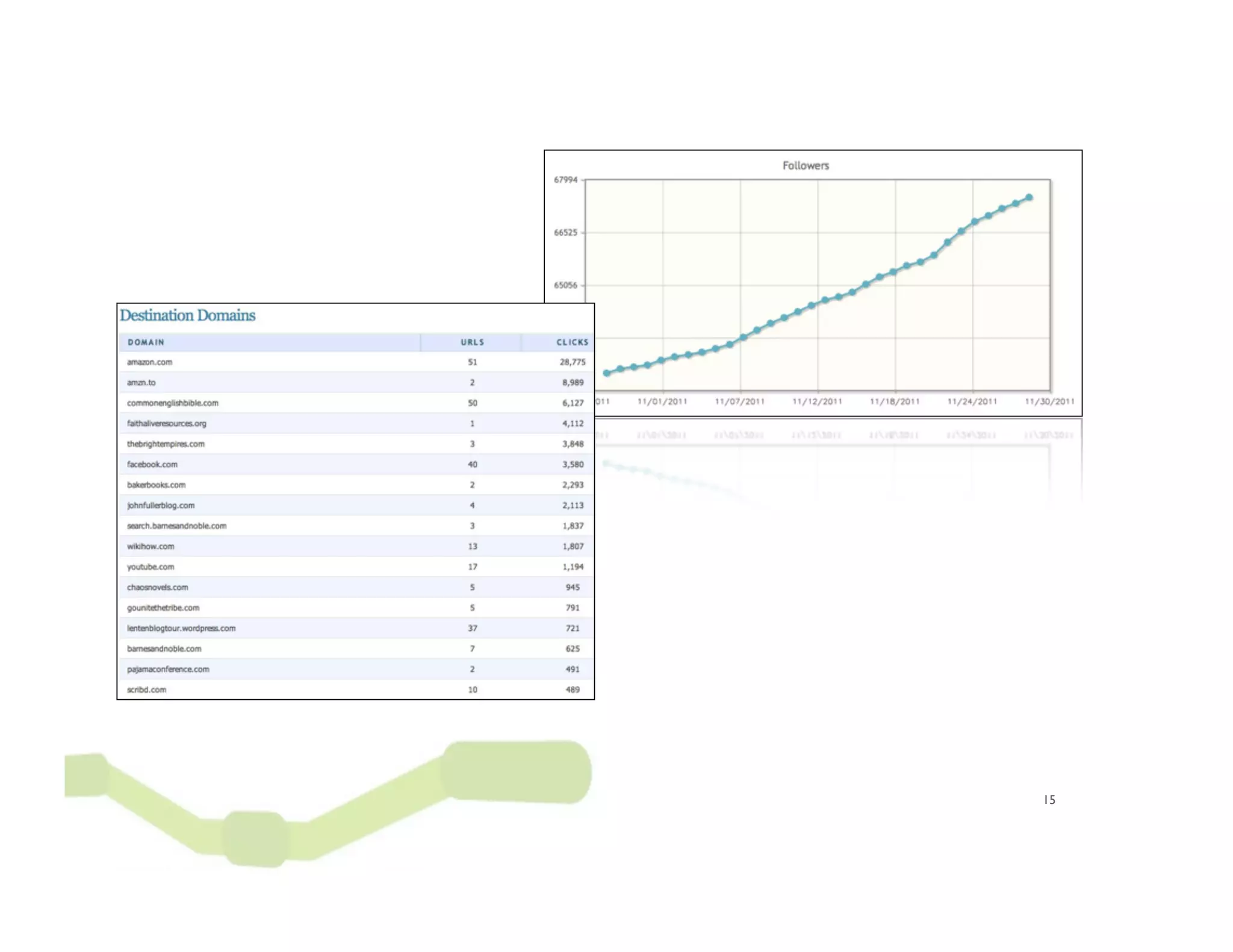Click the 67994 y-axis label

tap(565, 180)
